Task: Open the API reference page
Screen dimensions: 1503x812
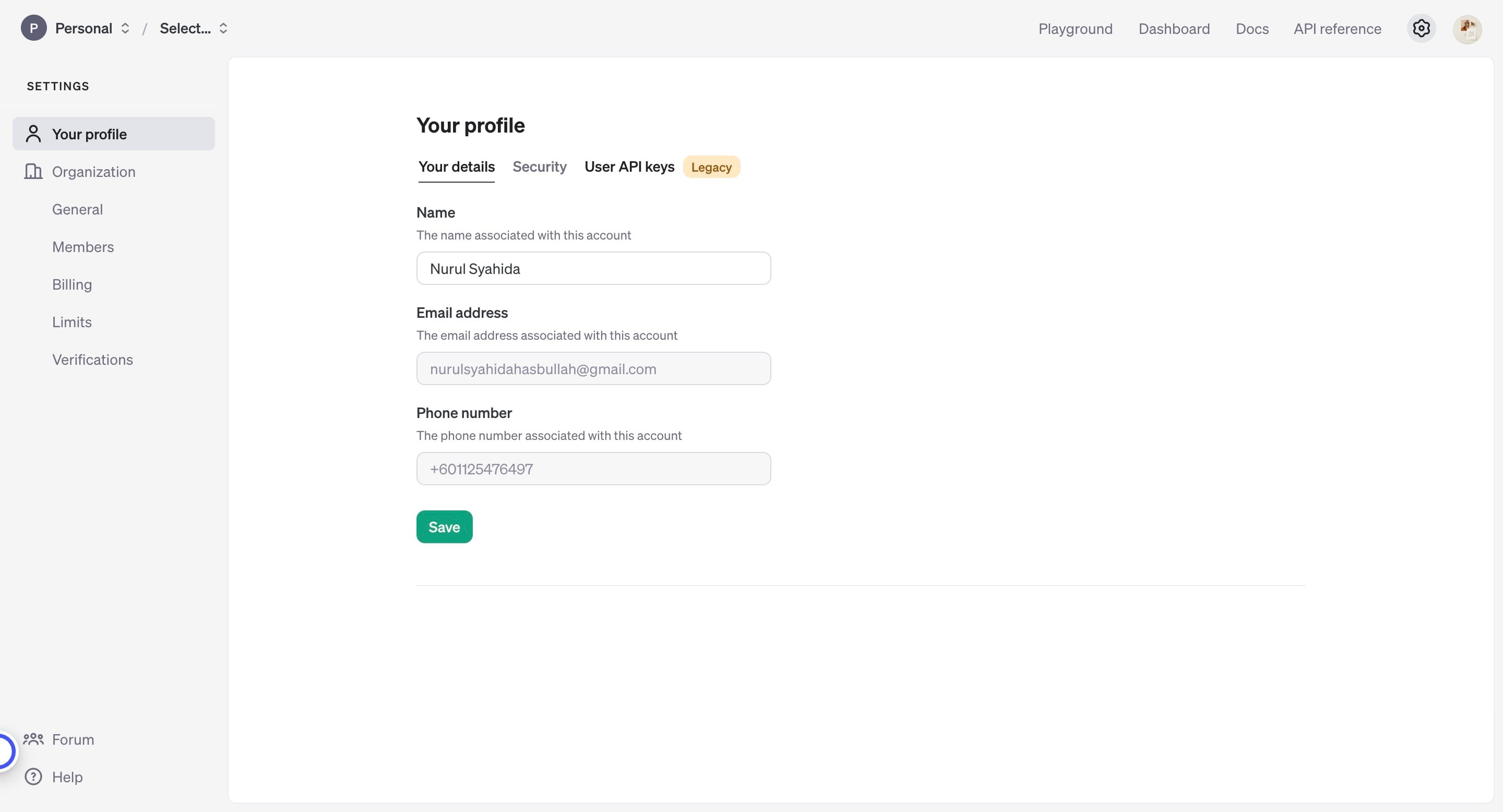Action: [x=1337, y=29]
